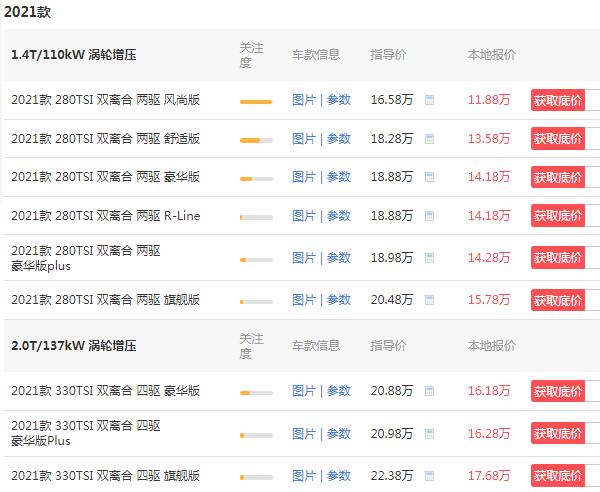Click guide price 16.58万
The width and height of the screenshot is (600, 492).
pos(392,100)
